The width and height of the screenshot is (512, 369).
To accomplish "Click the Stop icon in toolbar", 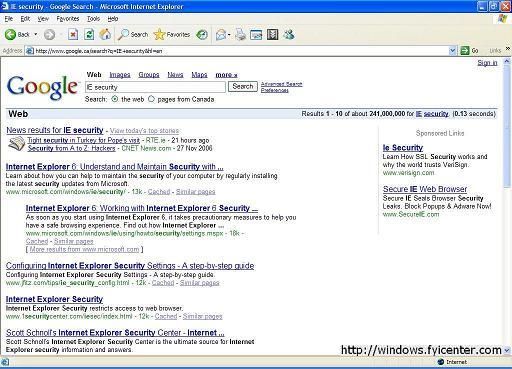I will (x=73, y=34).
